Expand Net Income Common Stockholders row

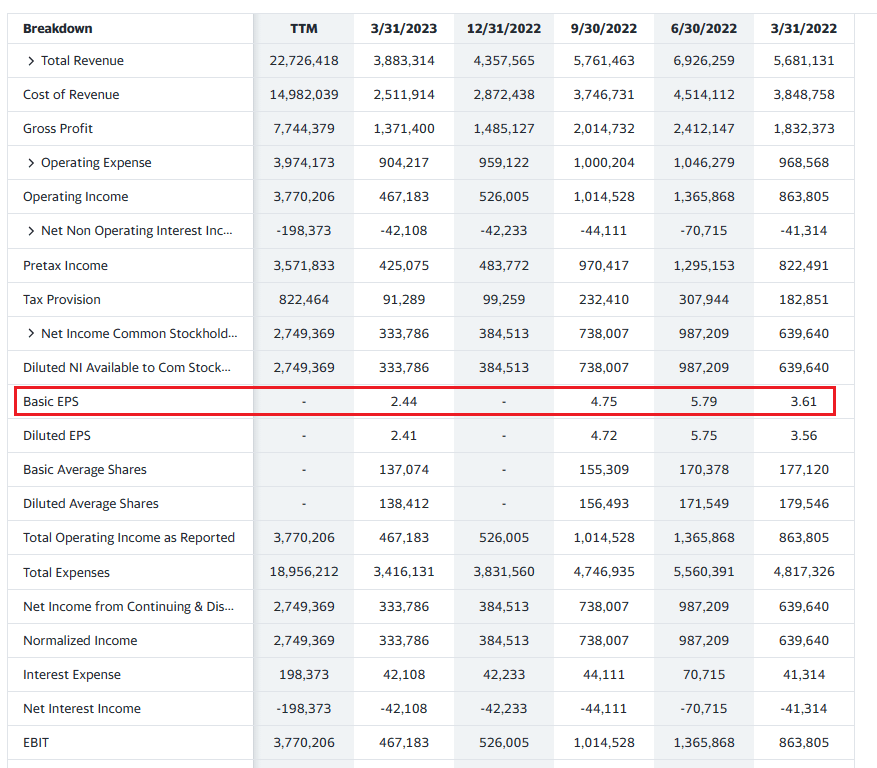click(x=31, y=333)
